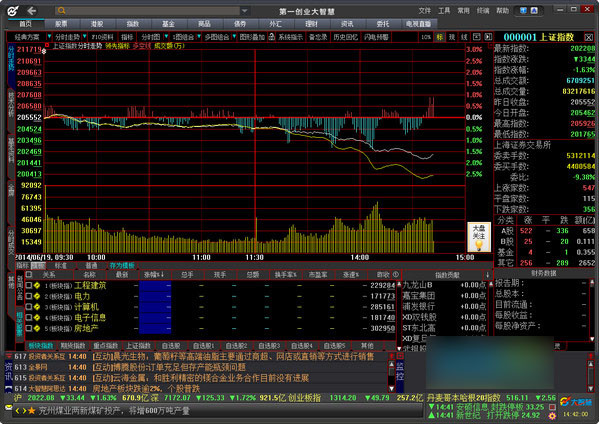This screenshot has width=599, height=424.
Task: Tick the checkbox for 房地产 row
Action: (x=29, y=328)
